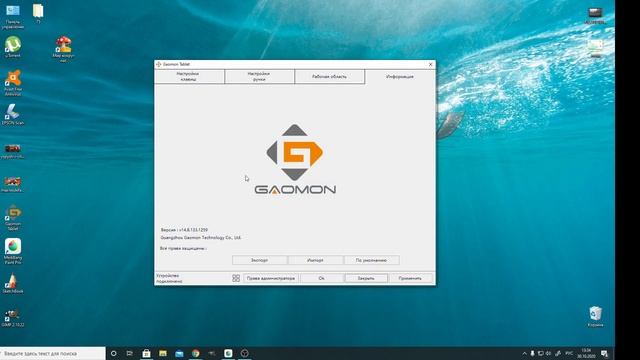640x360 pixels.
Task: Open Microsoft Store from the taskbar
Action: 147,353
